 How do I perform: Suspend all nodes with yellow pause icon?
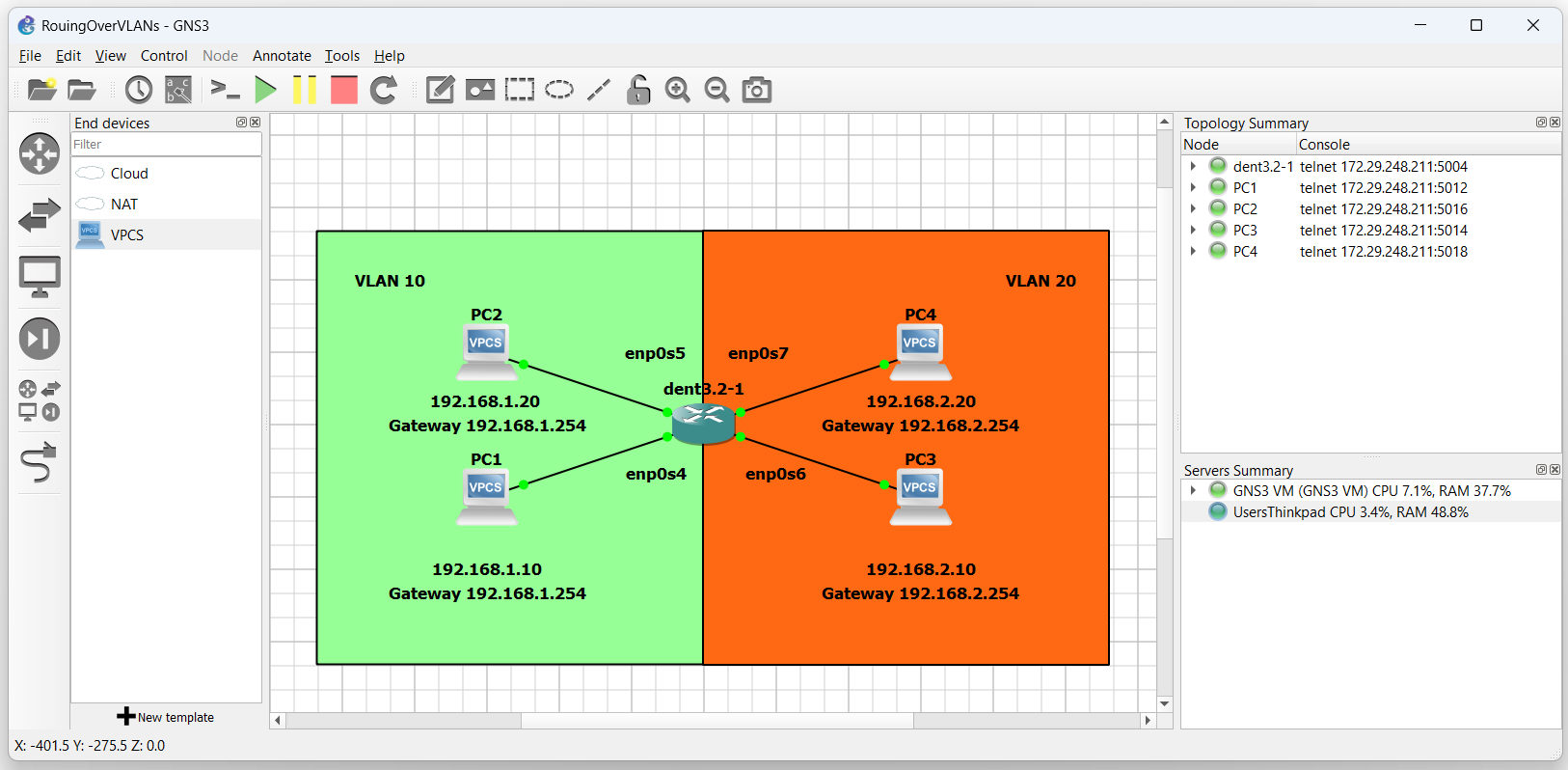coord(304,90)
